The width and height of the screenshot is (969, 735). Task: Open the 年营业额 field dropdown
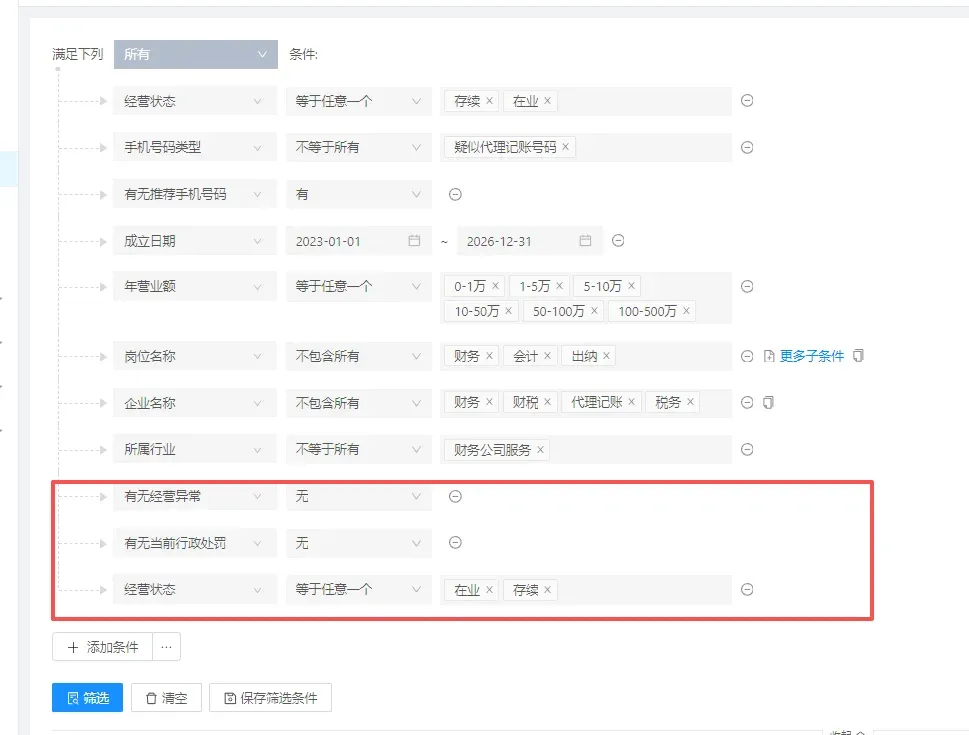coord(195,286)
